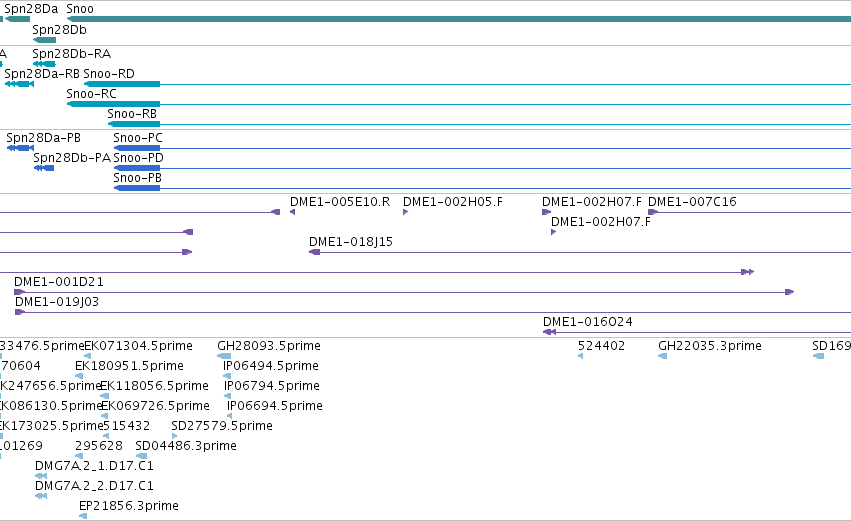Select the DMG7A.2_2.D17.C1 feature
The height and width of the screenshot is (521, 851).
click(41, 496)
